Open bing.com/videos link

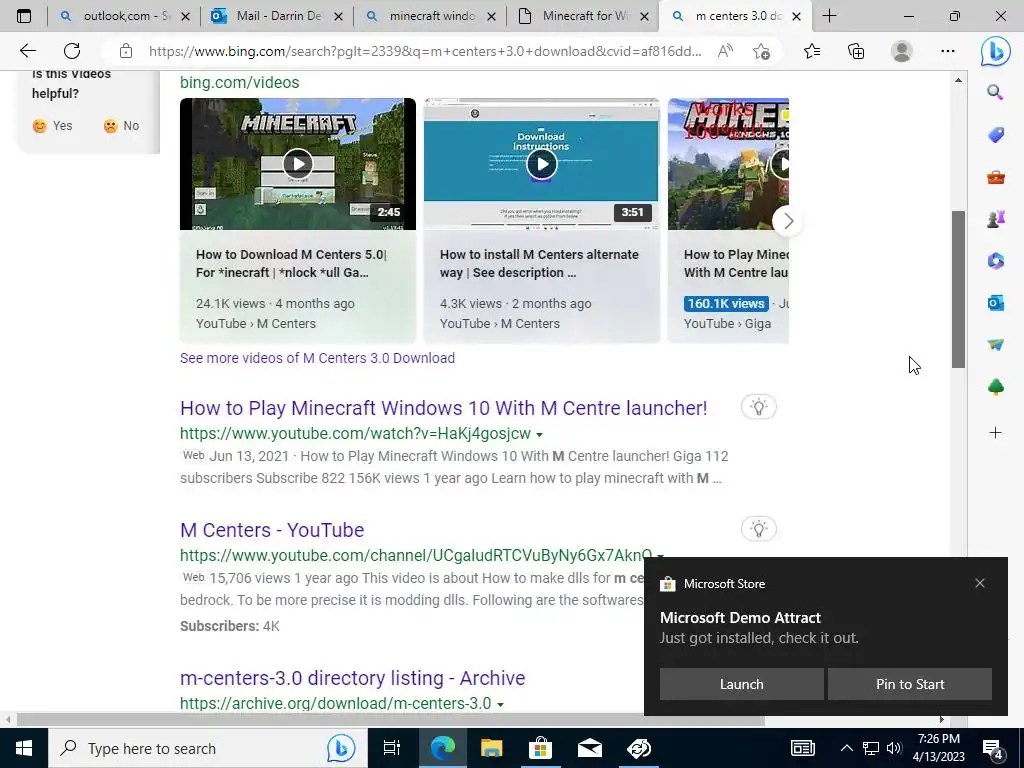239,82
